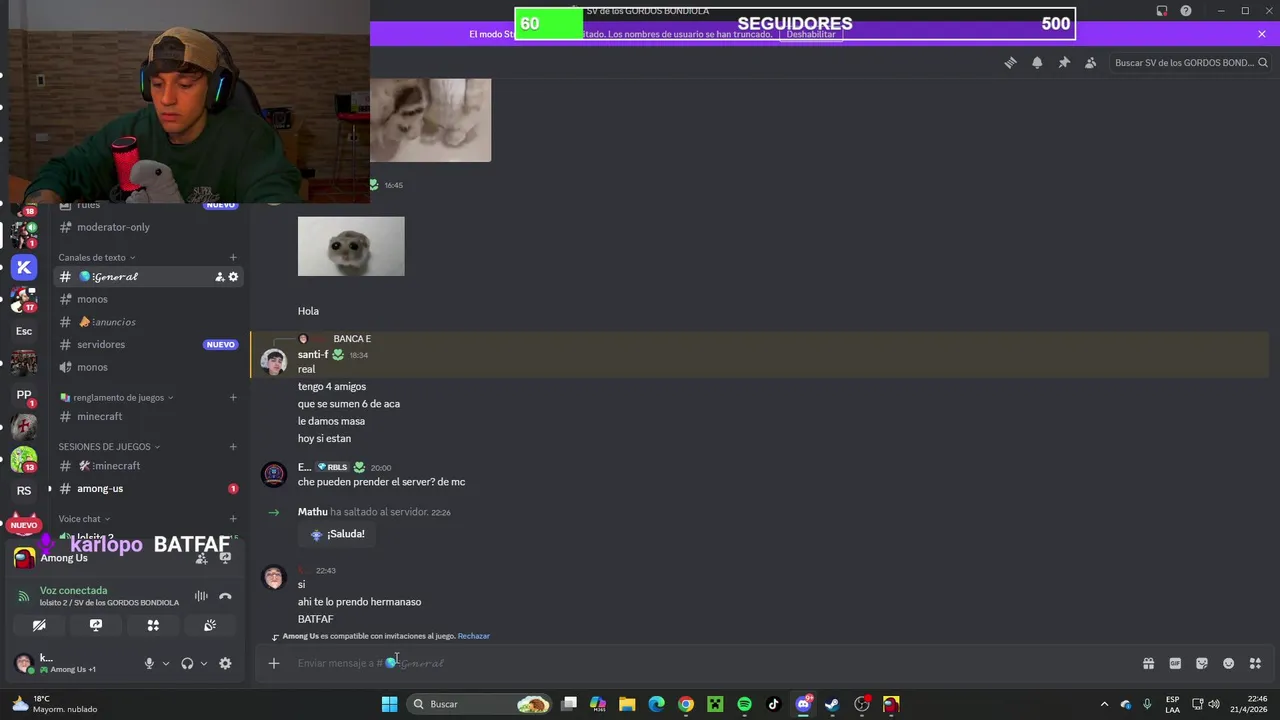Open the sticker picker
Image resolution: width=1280 pixels, height=720 pixels.
click(x=1202, y=663)
